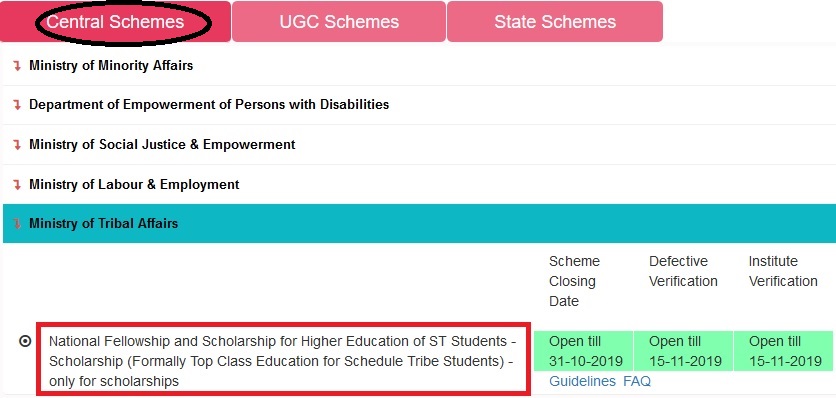Click arrow icon beside Ministry of Tribal Affairs
836x398 pixels.
coord(17,224)
